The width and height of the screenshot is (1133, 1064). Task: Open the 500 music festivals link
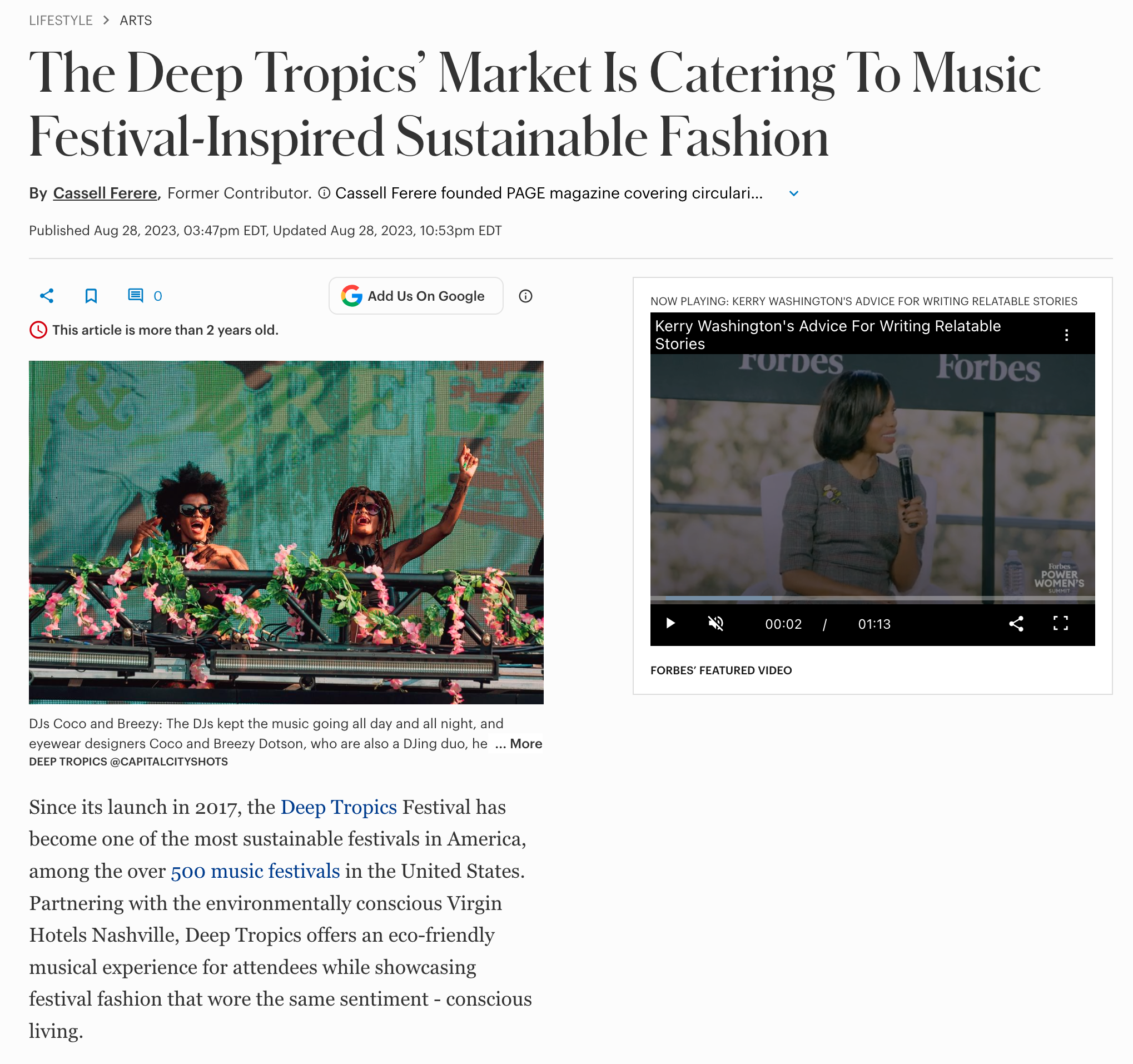[255, 871]
